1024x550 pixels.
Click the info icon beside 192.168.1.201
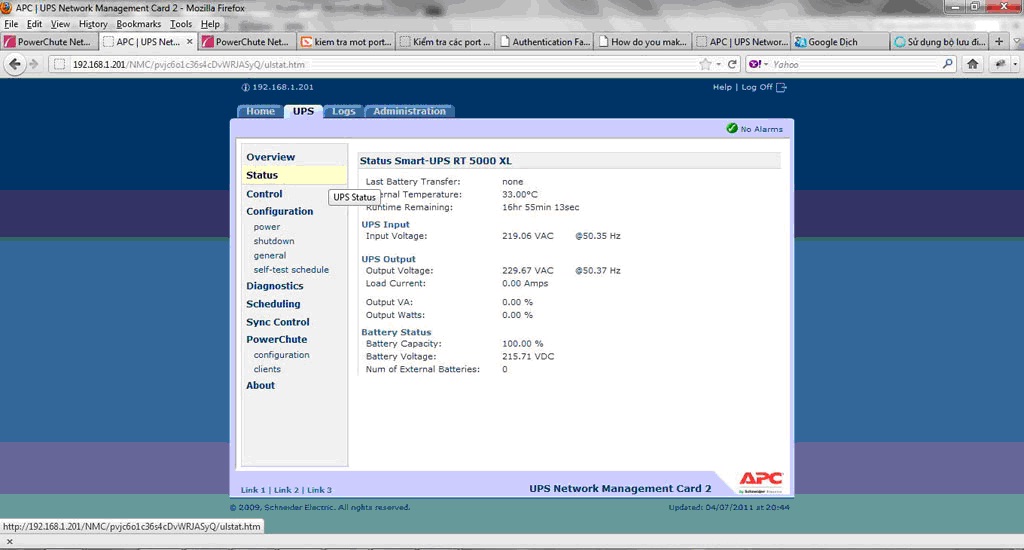pyautogui.click(x=246, y=87)
